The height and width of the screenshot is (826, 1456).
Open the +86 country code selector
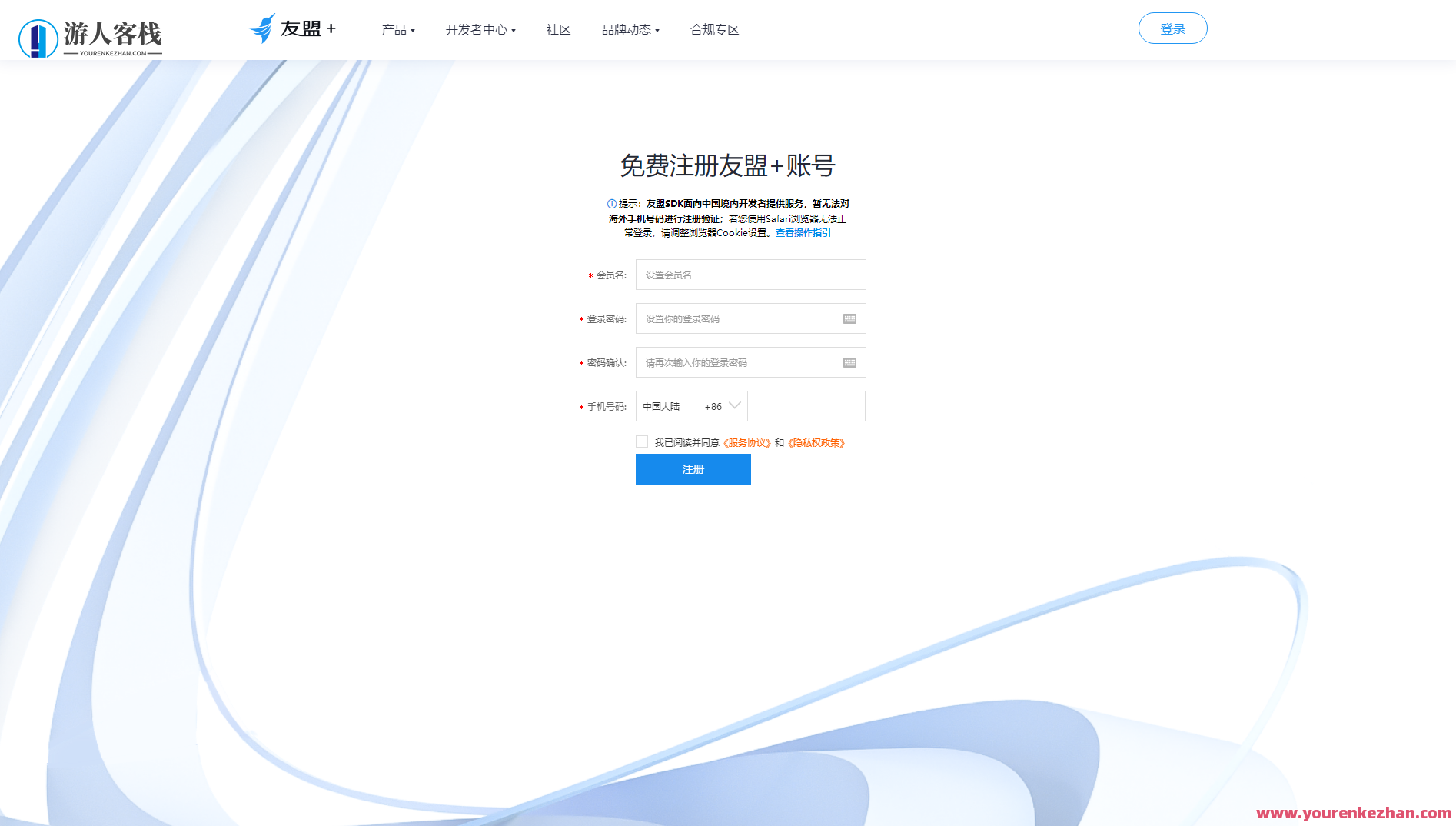[x=723, y=406]
